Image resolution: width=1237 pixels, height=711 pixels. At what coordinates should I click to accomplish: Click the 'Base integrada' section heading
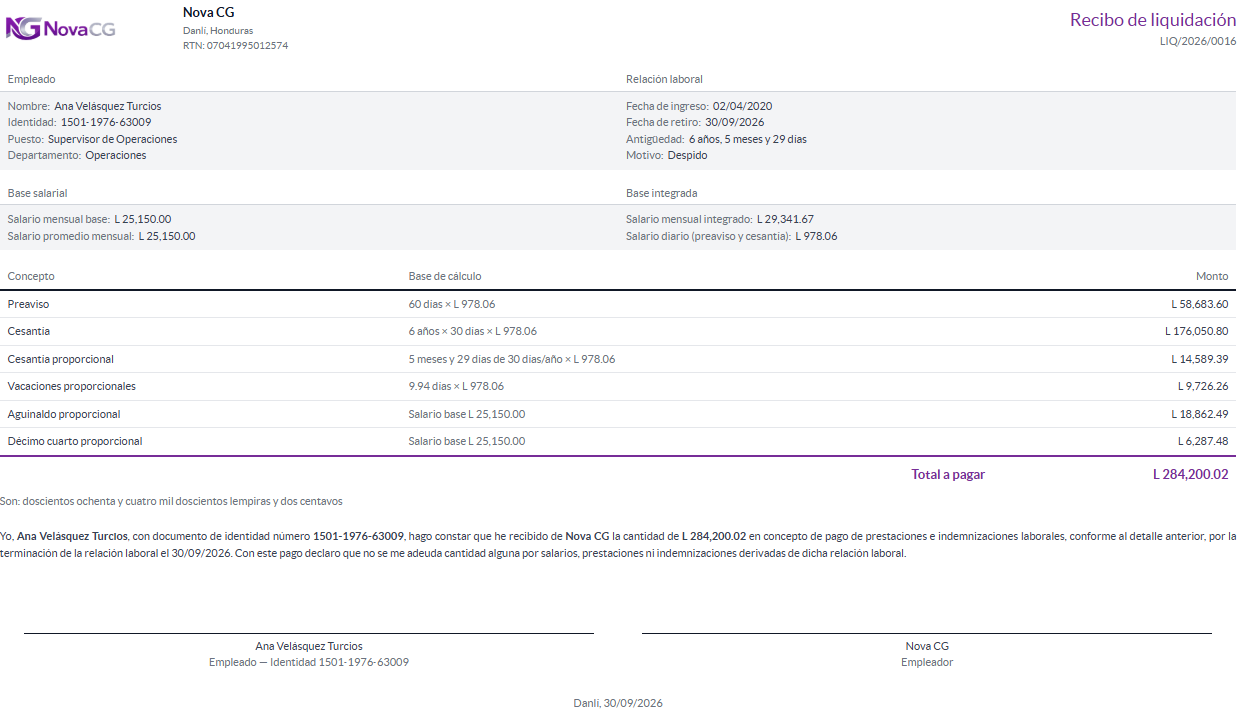point(662,193)
